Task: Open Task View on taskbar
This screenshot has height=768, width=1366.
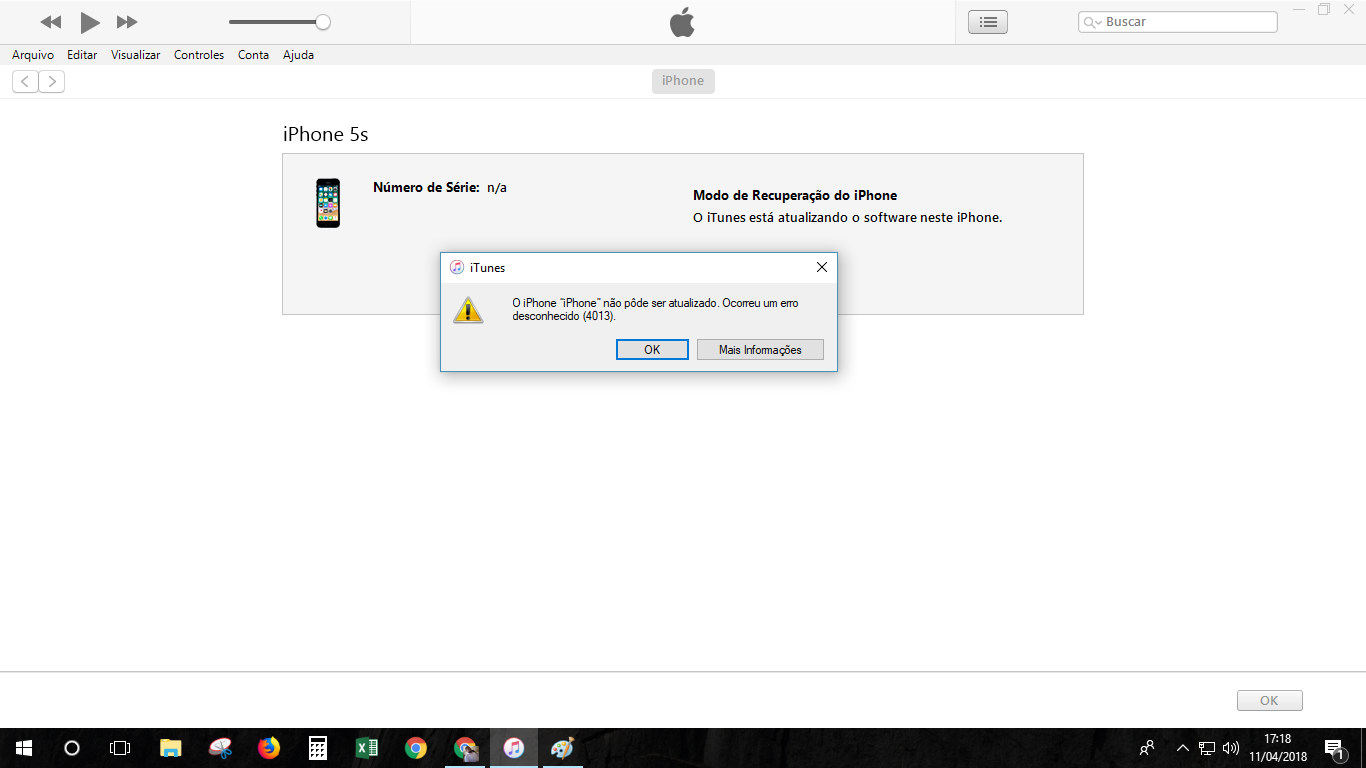Action: (x=120, y=747)
